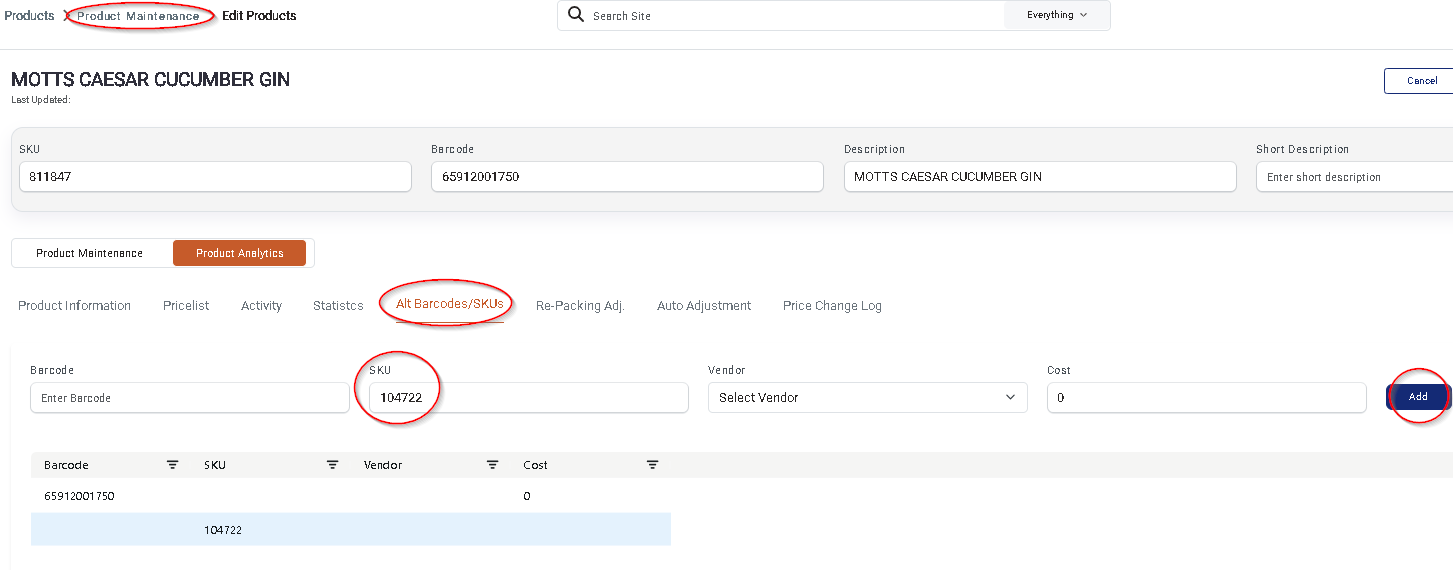Click the Add button

(1418, 397)
